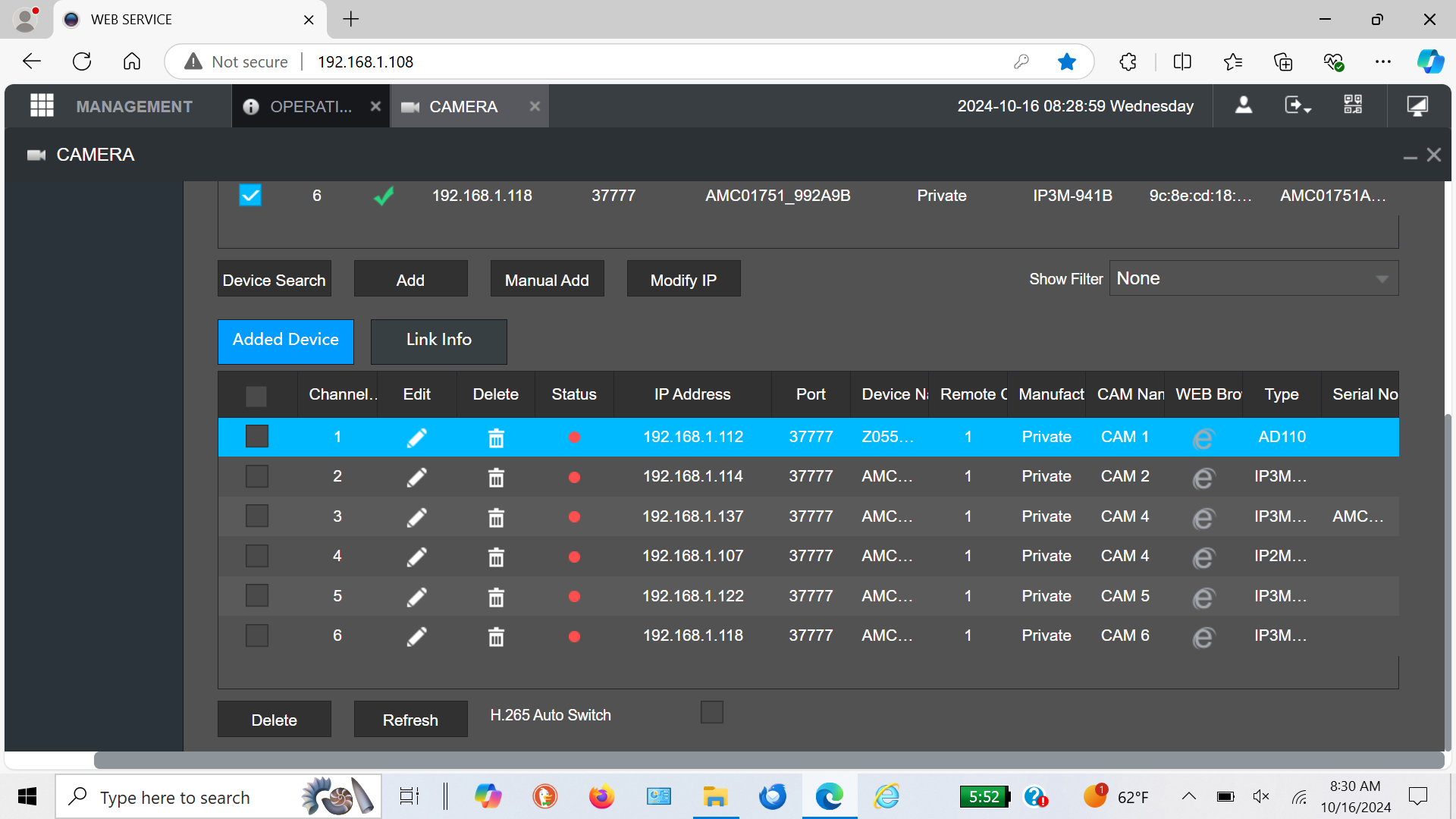
Task: Select the Link Info tab
Action: pyautogui.click(x=438, y=340)
